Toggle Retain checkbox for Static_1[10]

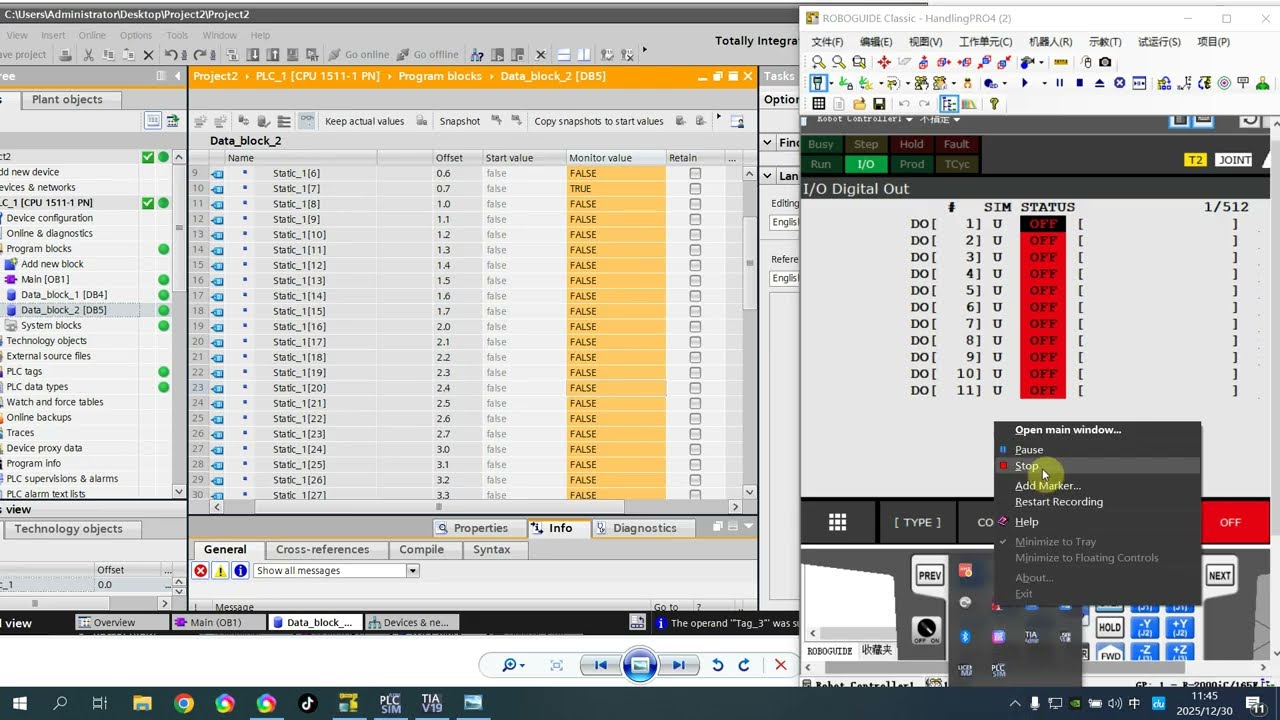[x=695, y=235]
